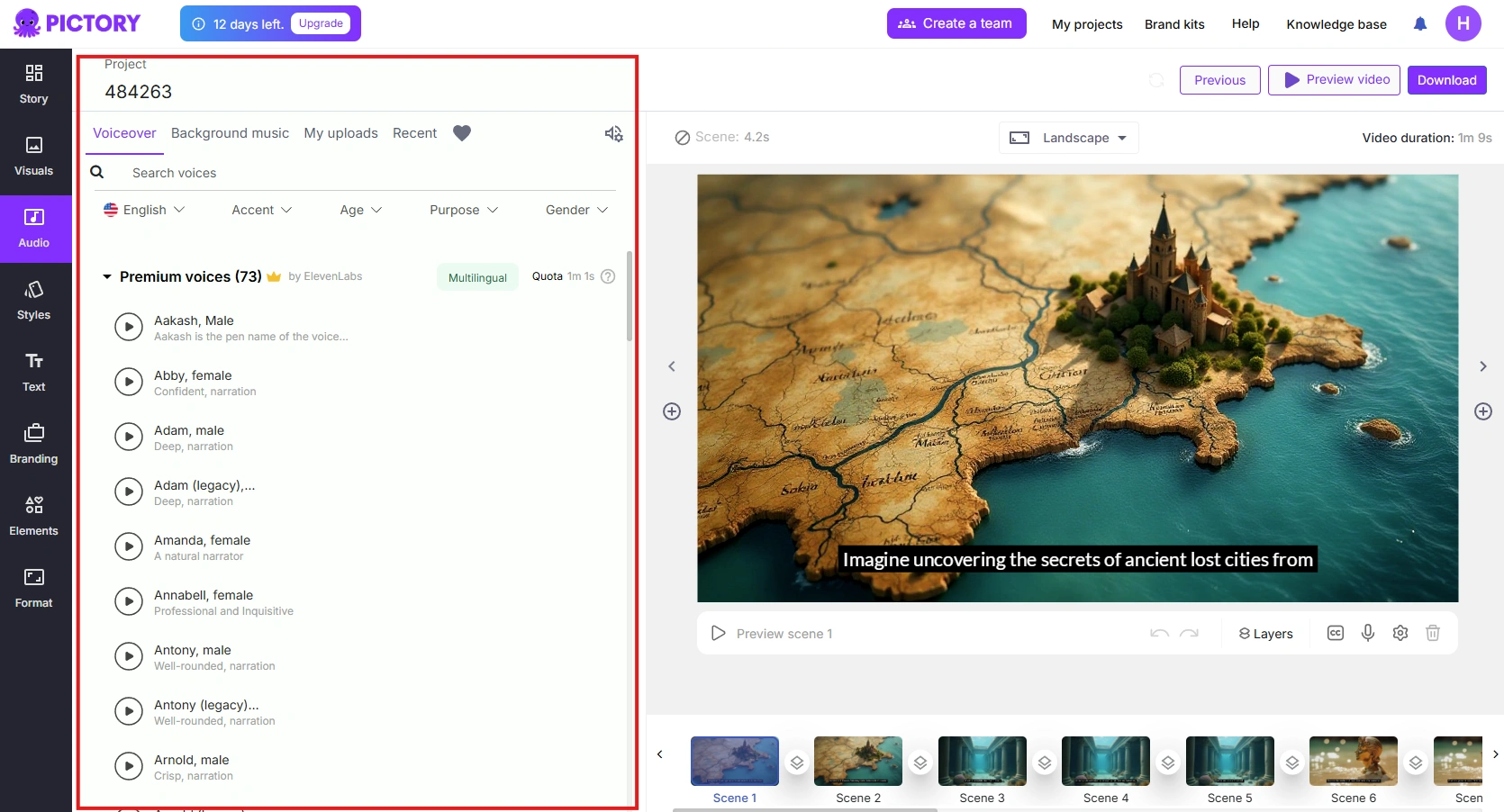
Task: Open voiceover volume settings icon
Action: click(x=613, y=134)
